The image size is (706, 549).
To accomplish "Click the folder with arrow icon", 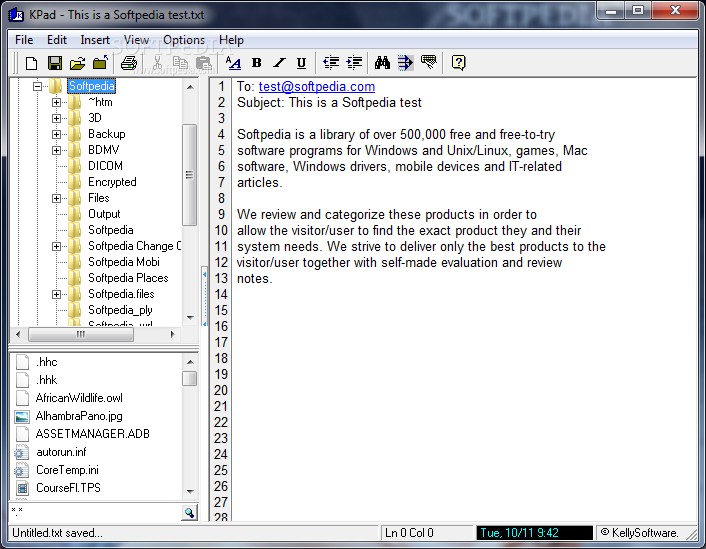I will 100,63.
